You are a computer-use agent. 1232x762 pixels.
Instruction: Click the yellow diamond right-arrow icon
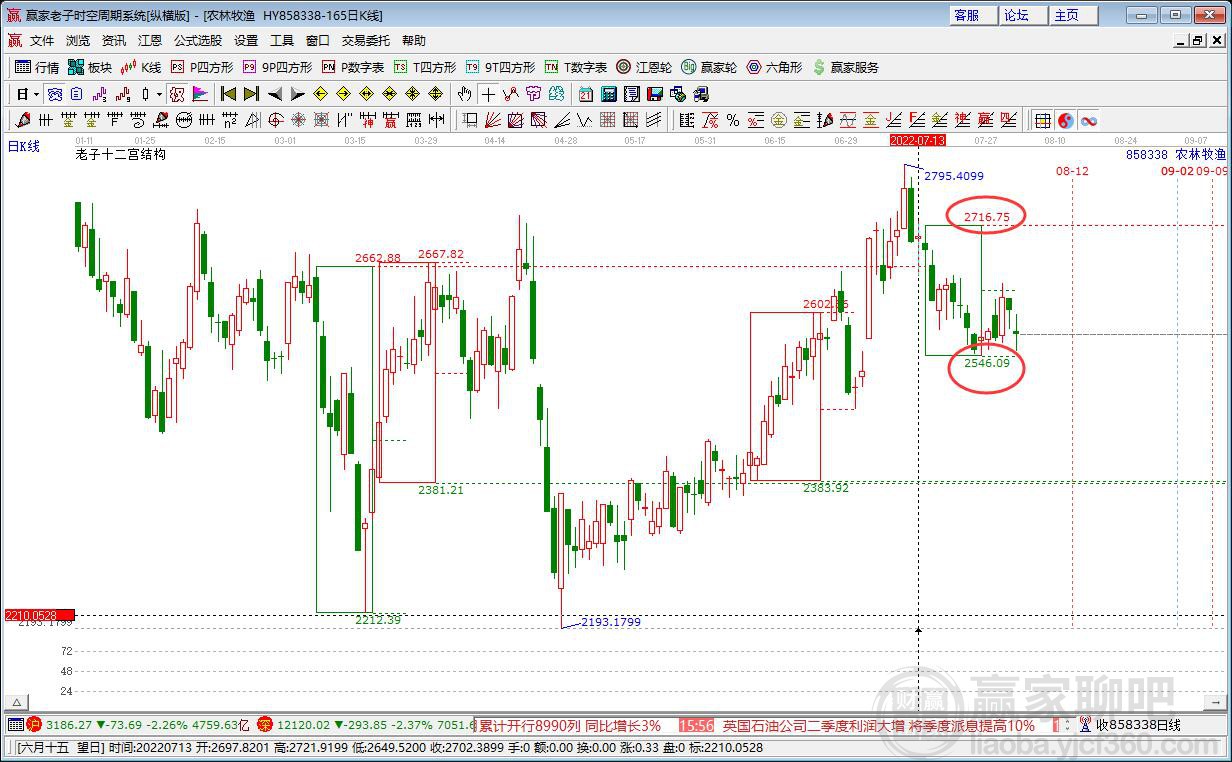[343, 94]
